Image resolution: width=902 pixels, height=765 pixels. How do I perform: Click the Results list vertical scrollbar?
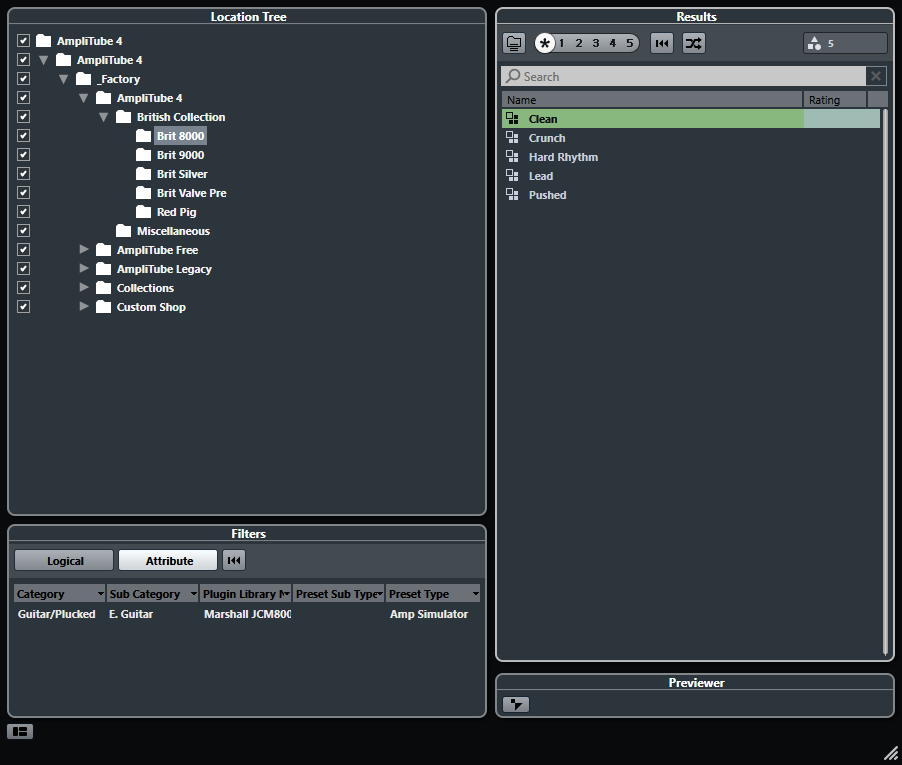[885, 382]
